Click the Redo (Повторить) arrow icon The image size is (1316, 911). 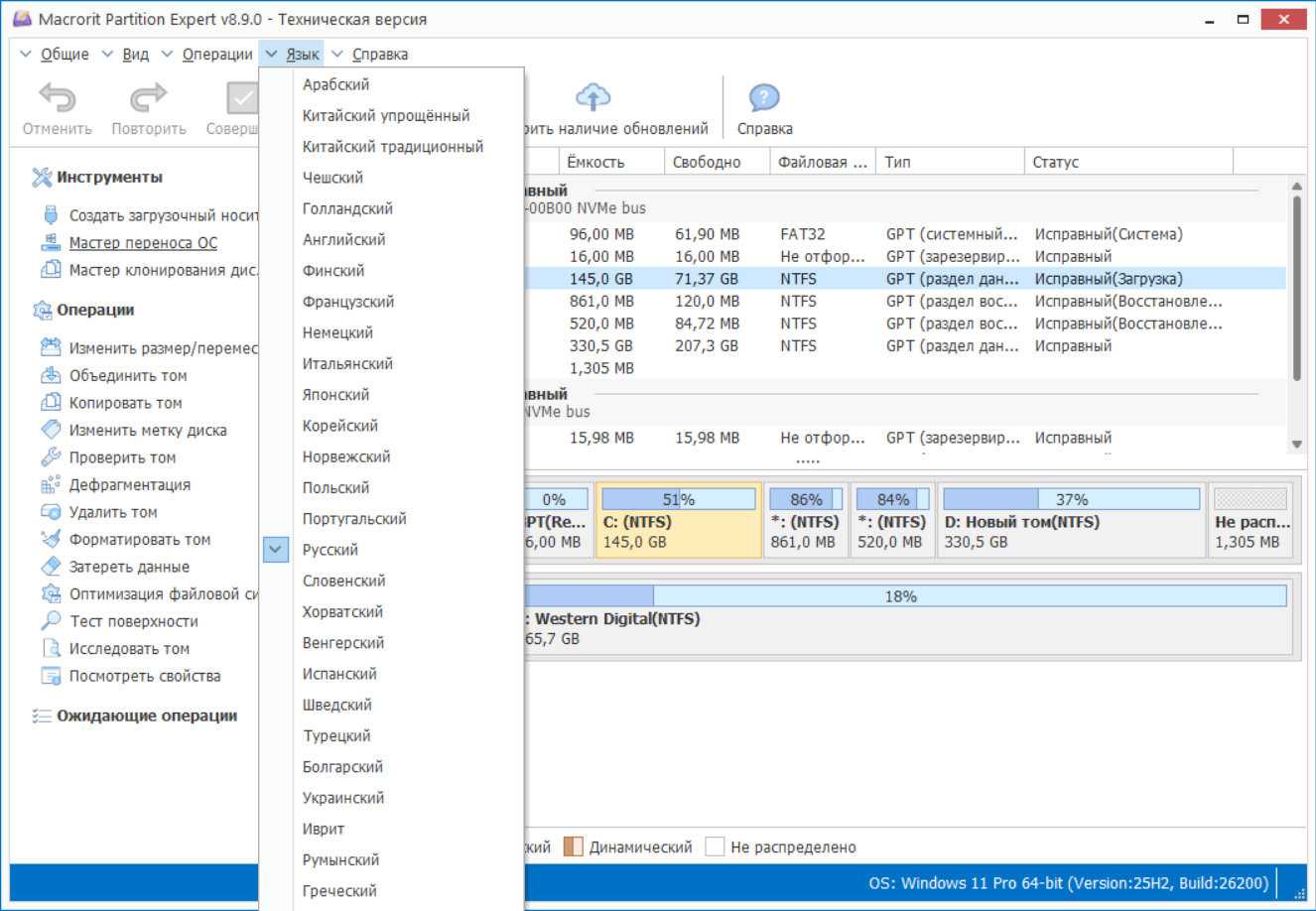[x=148, y=98]
